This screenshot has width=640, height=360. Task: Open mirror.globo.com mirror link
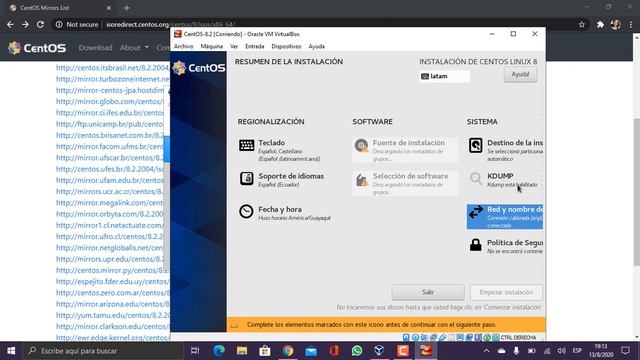(109, 102)
